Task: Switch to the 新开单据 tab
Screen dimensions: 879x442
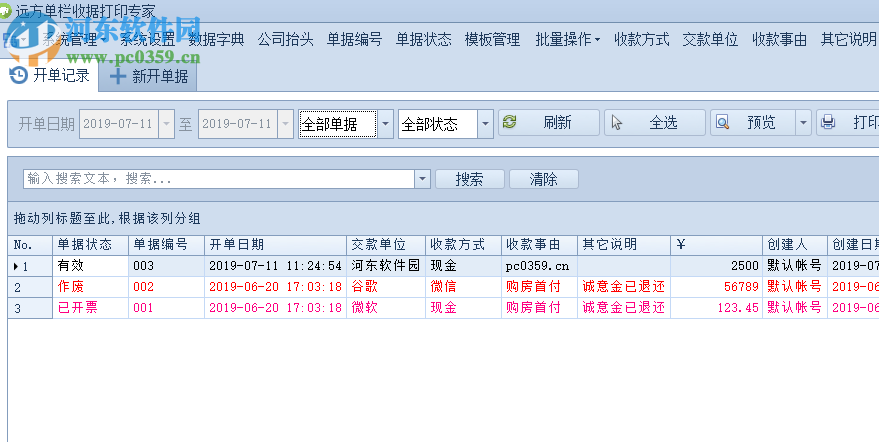Action: [148, 76]
